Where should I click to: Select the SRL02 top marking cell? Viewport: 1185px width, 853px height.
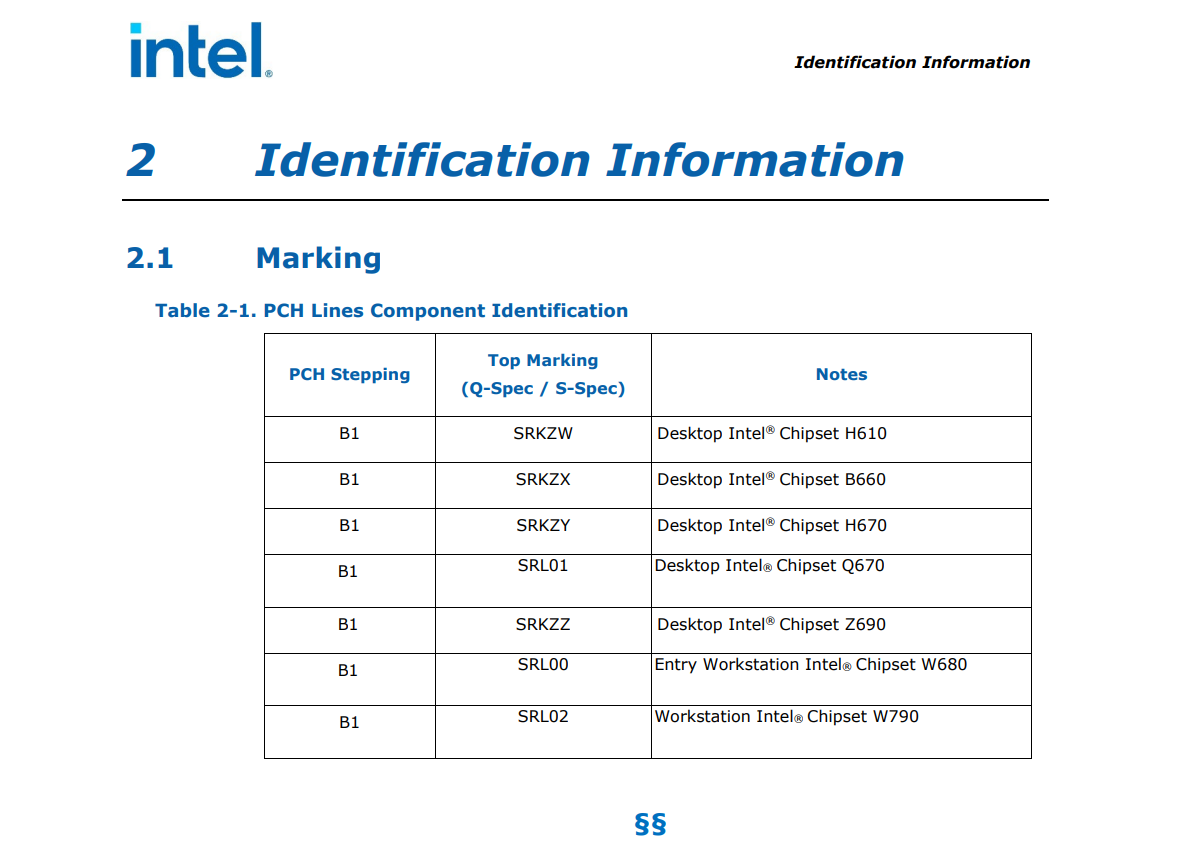tap(543, 717)
